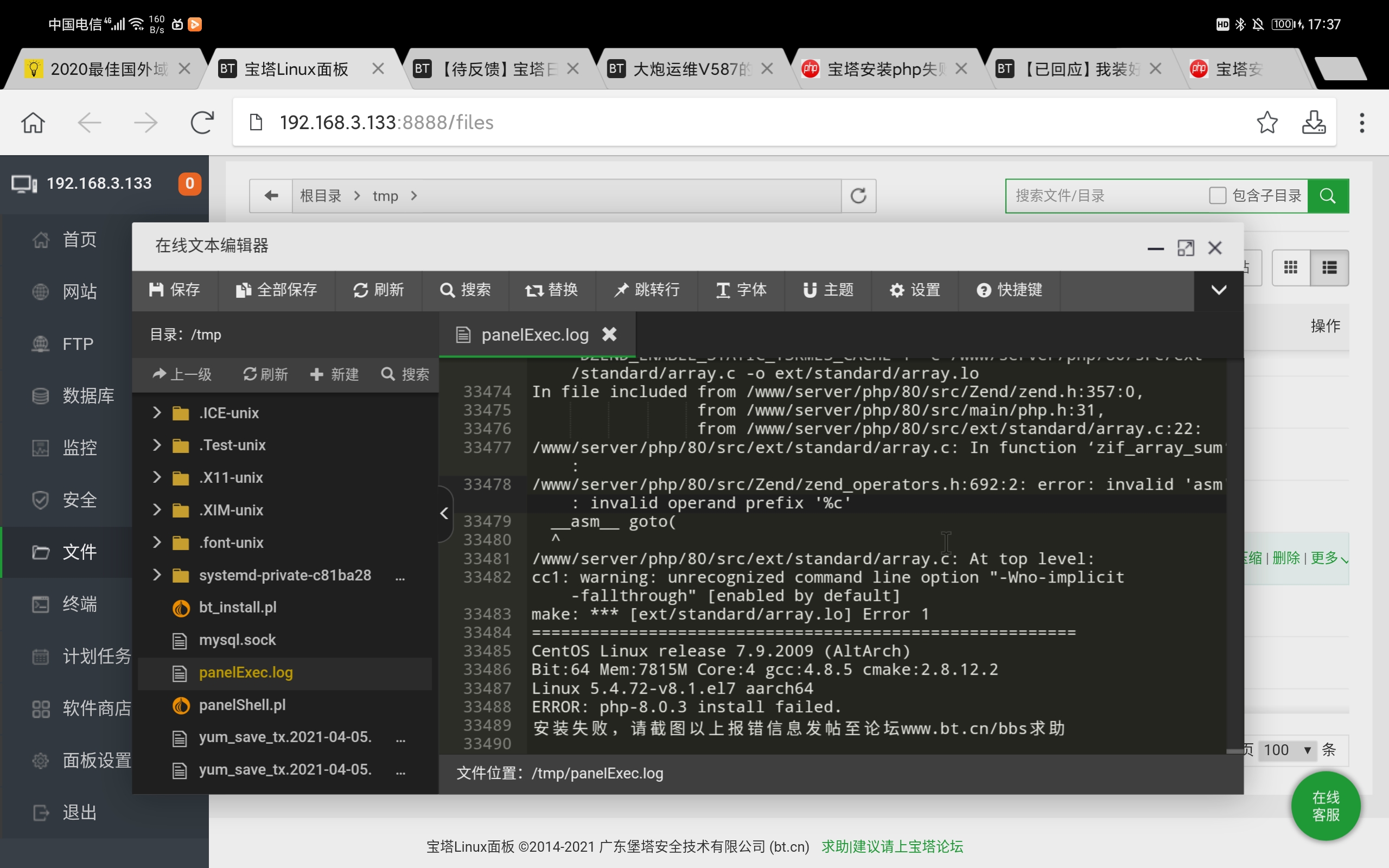Go to browser home page icon
The height and width of the screenshot is (868, 1389).
33,122
